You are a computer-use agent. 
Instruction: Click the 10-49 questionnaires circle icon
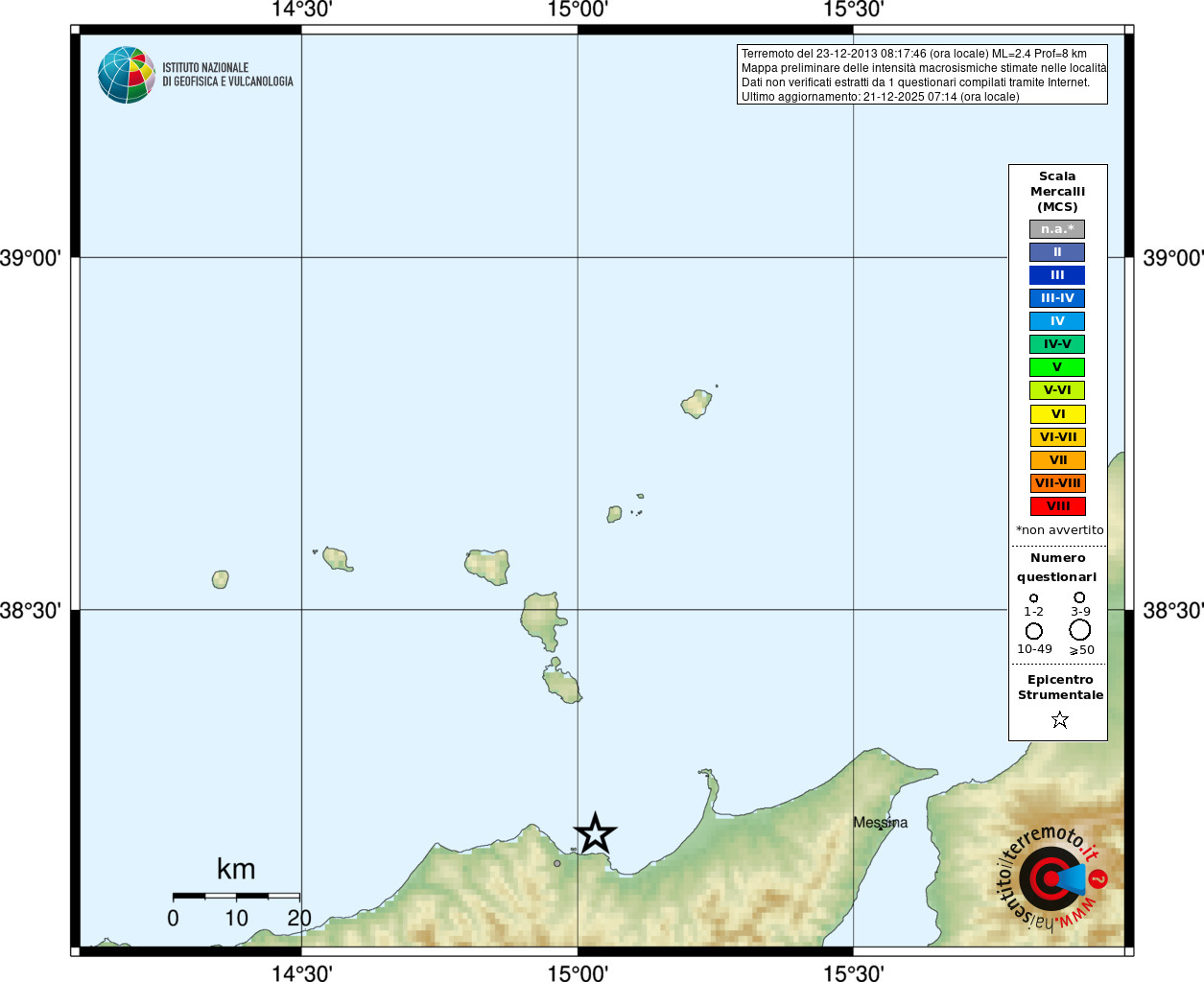(1034, 631)
